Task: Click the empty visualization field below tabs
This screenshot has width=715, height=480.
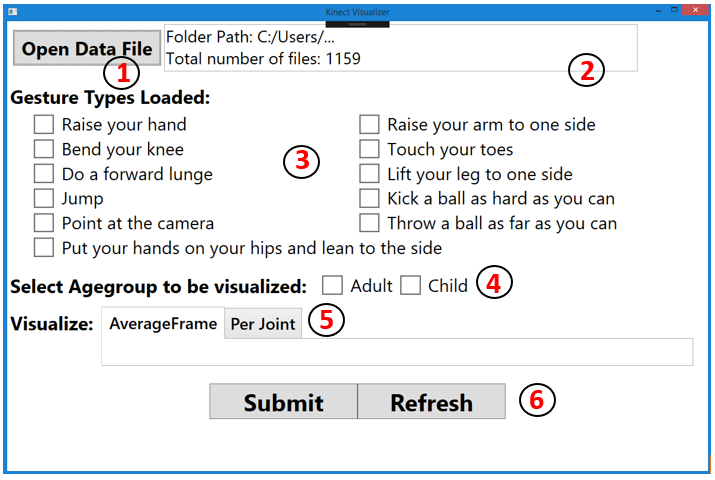Action: (x=397, y=353)
